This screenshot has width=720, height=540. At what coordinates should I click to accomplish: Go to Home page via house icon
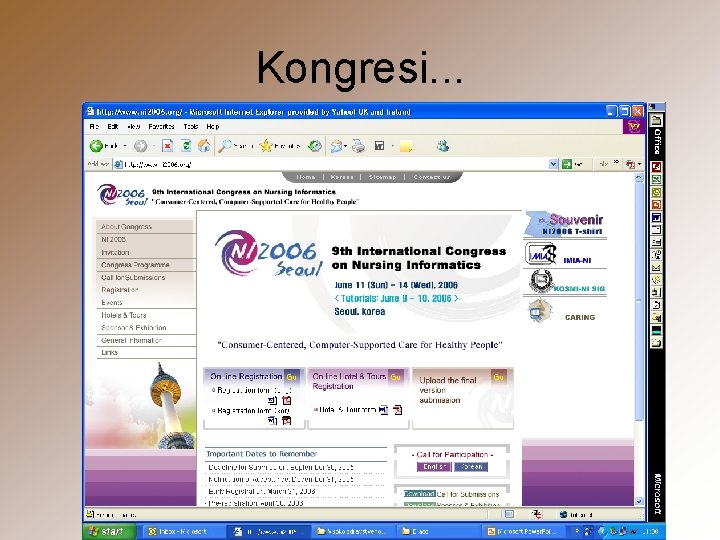[204, 146]
